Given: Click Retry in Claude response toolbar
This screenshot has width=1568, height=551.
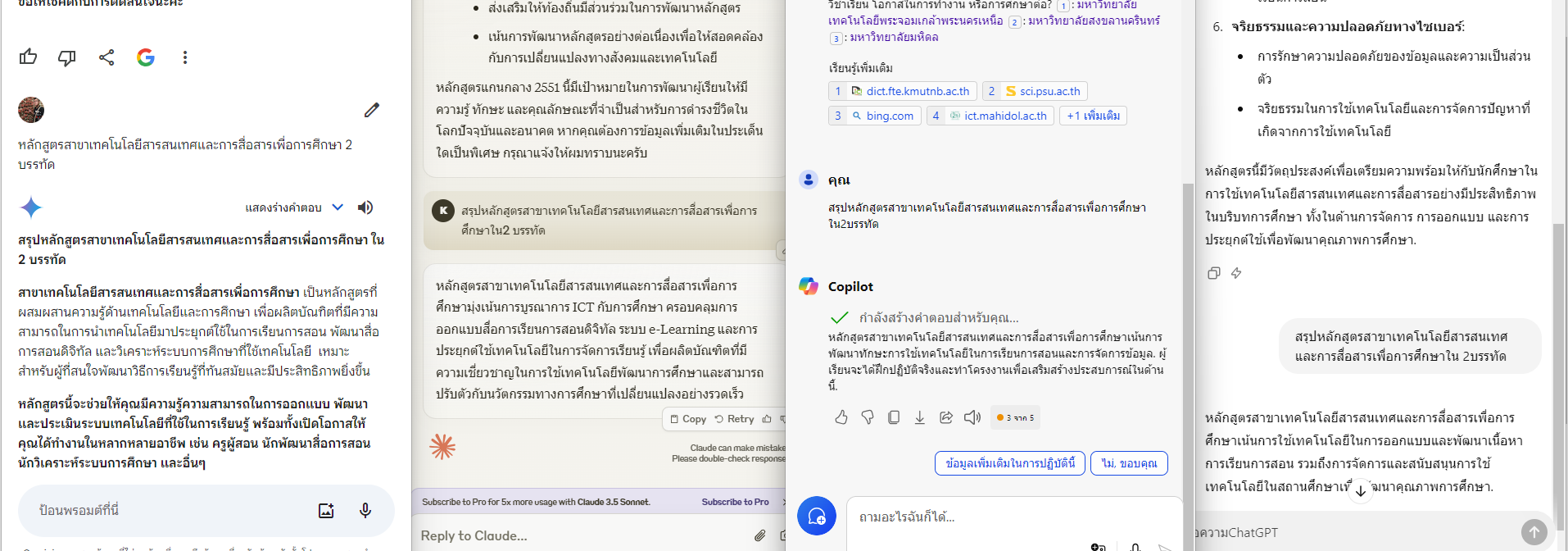Looking at the screenshot, I should coord(734,419).
